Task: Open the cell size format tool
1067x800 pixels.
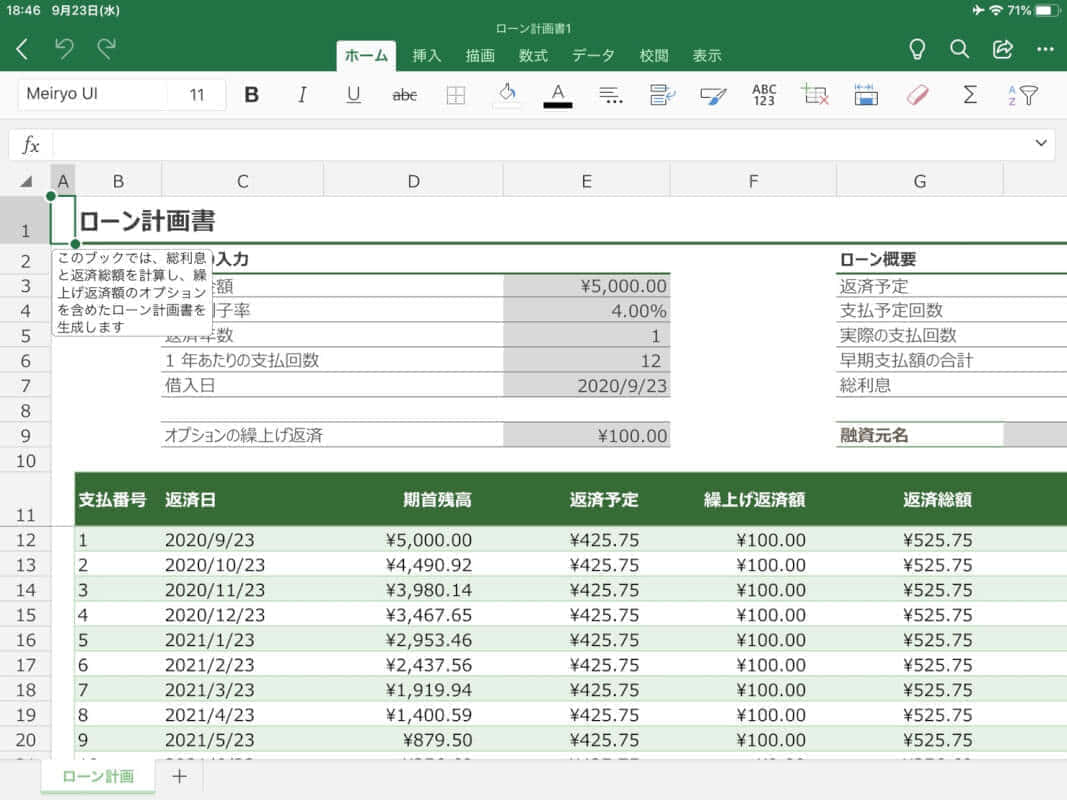Action: pyautogui.click(x=866, y=95)
